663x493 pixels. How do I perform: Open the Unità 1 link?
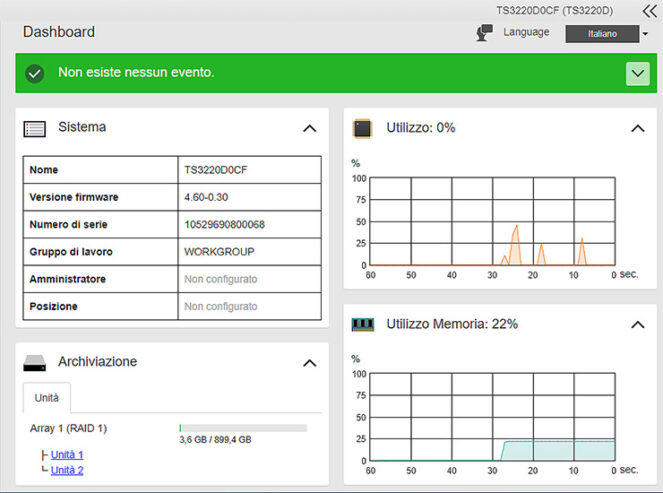point(67,455)
